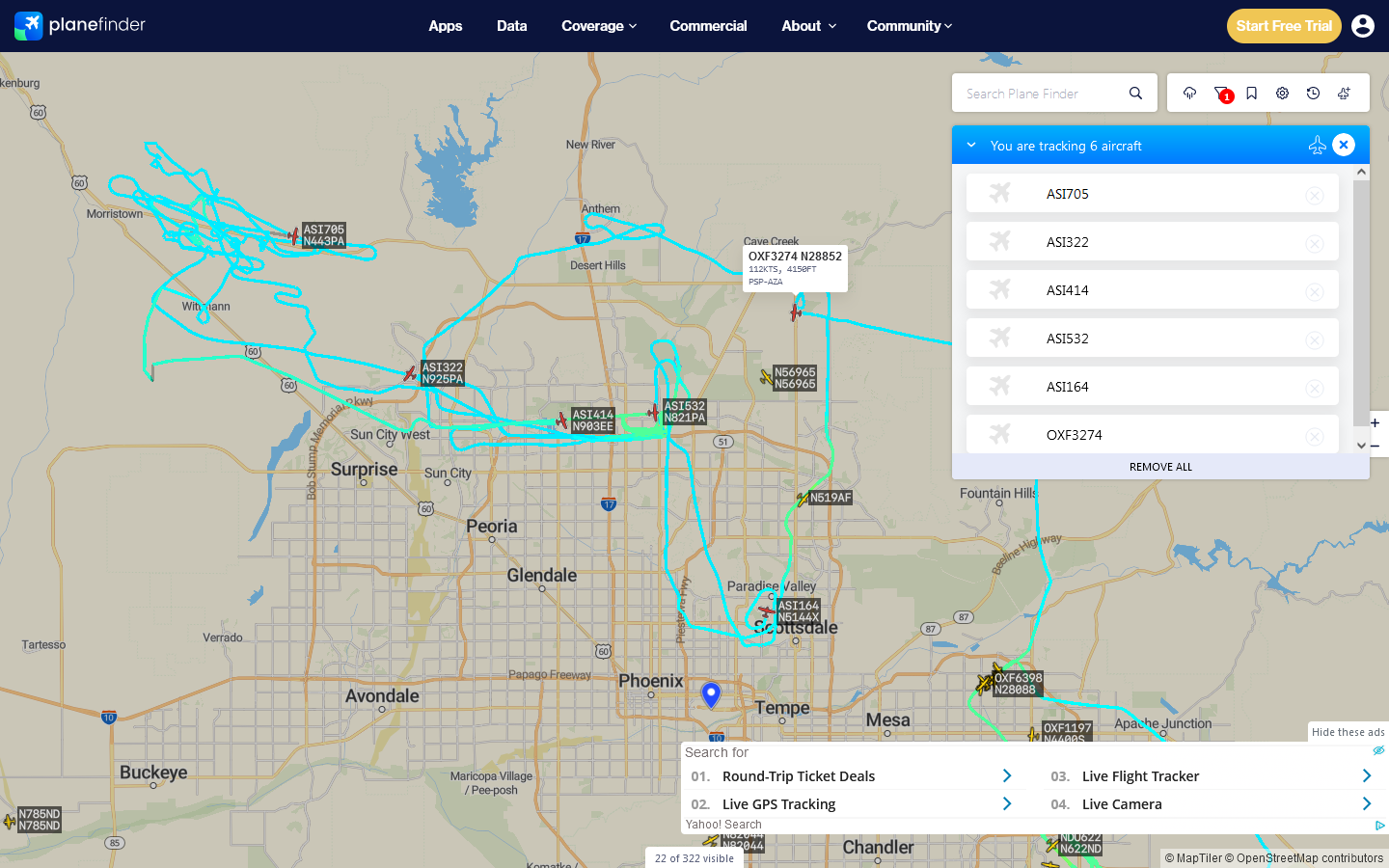Open the Data menu item
1389x868 pixels.
point(512,26)
